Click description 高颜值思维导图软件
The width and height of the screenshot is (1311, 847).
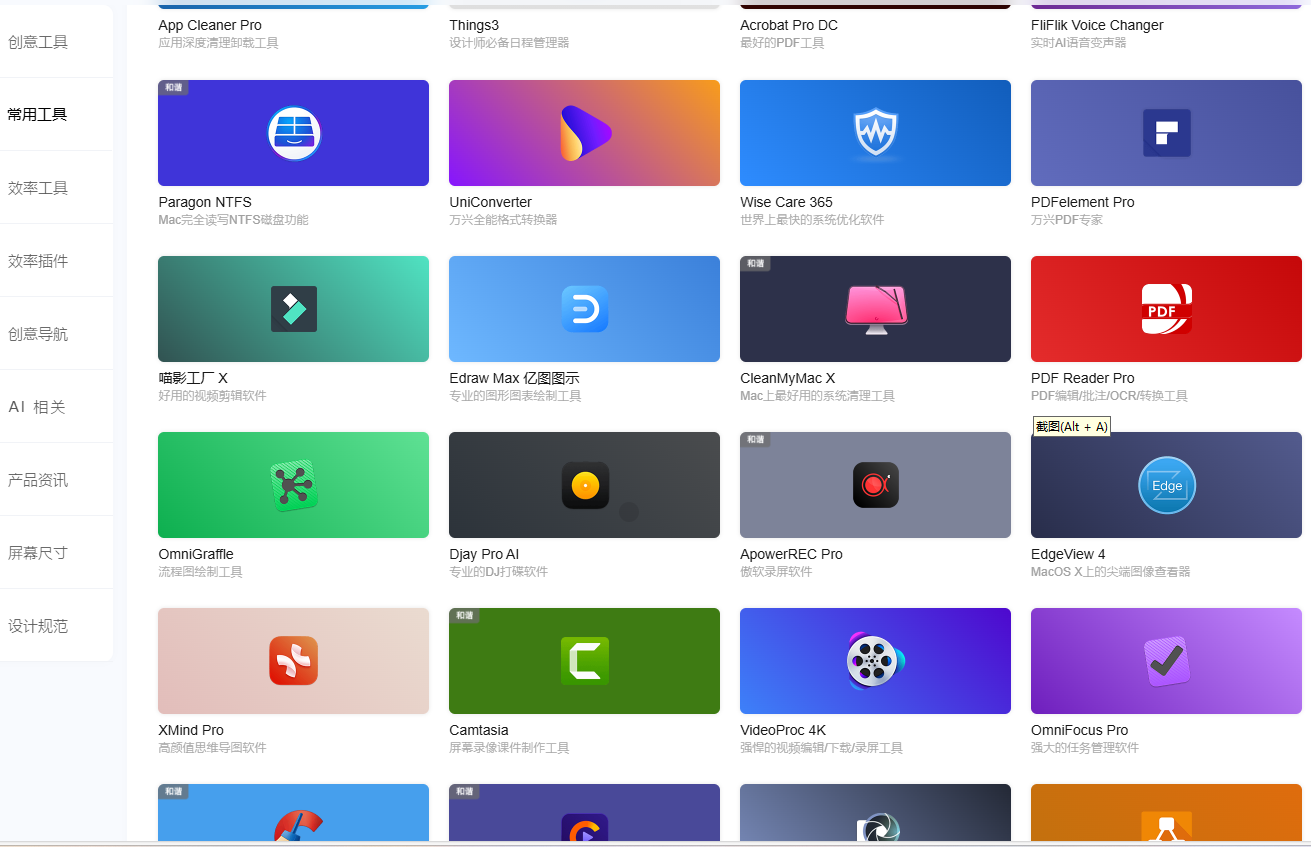(212, 748)
